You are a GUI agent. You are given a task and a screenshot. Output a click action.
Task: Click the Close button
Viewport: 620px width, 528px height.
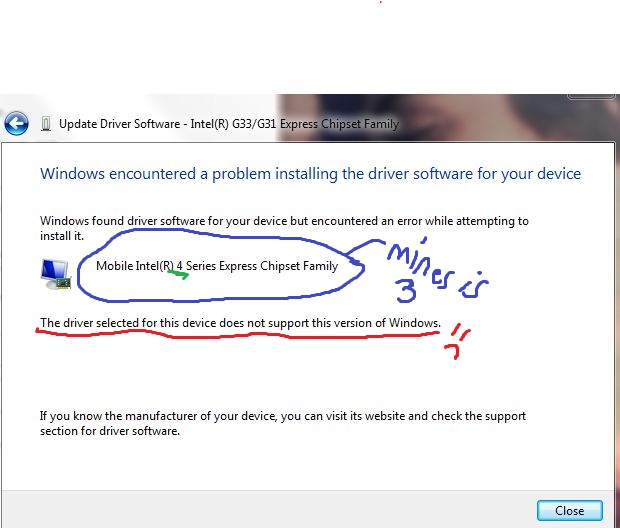click(569, 511)
